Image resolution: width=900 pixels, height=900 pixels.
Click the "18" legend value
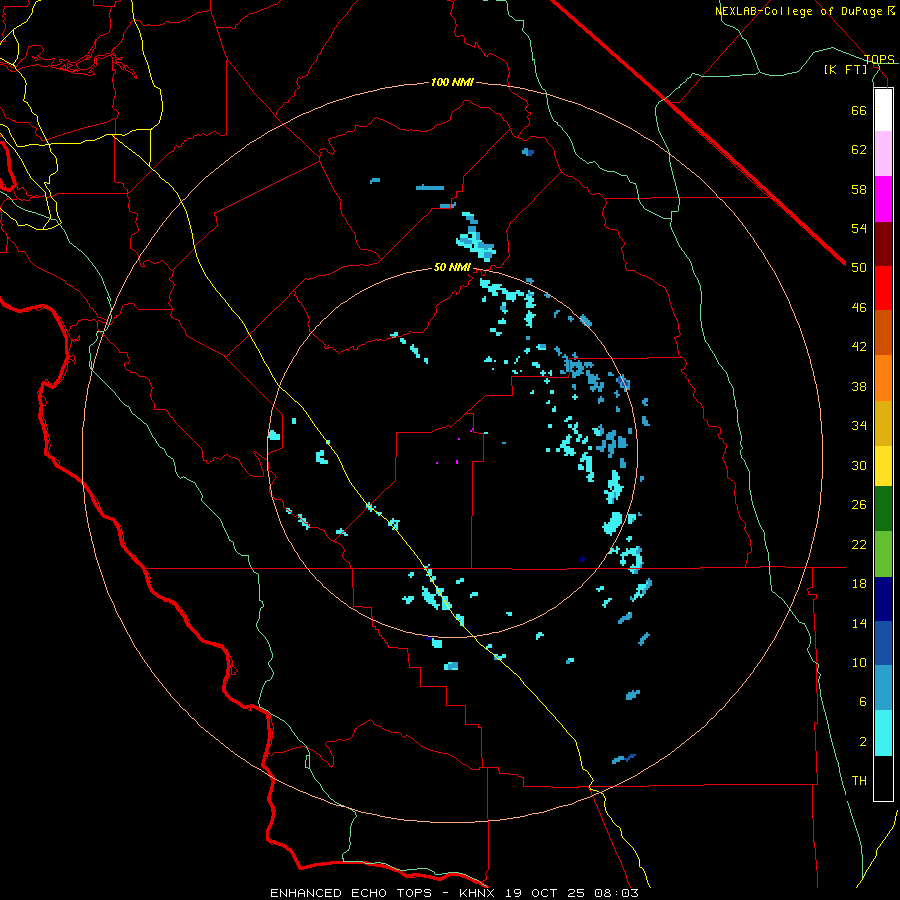(859, 584)
